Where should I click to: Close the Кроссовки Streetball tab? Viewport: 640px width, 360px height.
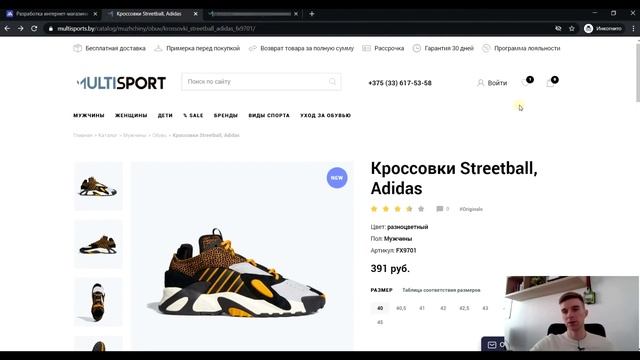pos(196,14)
